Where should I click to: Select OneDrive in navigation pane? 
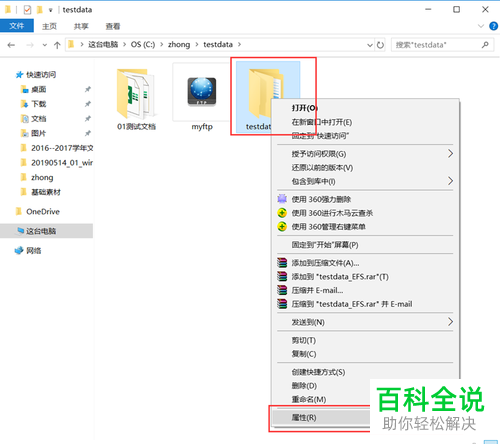(x=43, y=212)
